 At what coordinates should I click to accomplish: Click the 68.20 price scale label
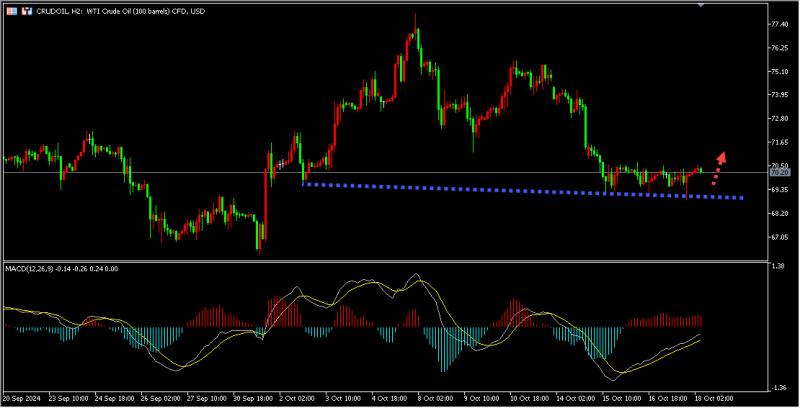[x=781, y=213]
